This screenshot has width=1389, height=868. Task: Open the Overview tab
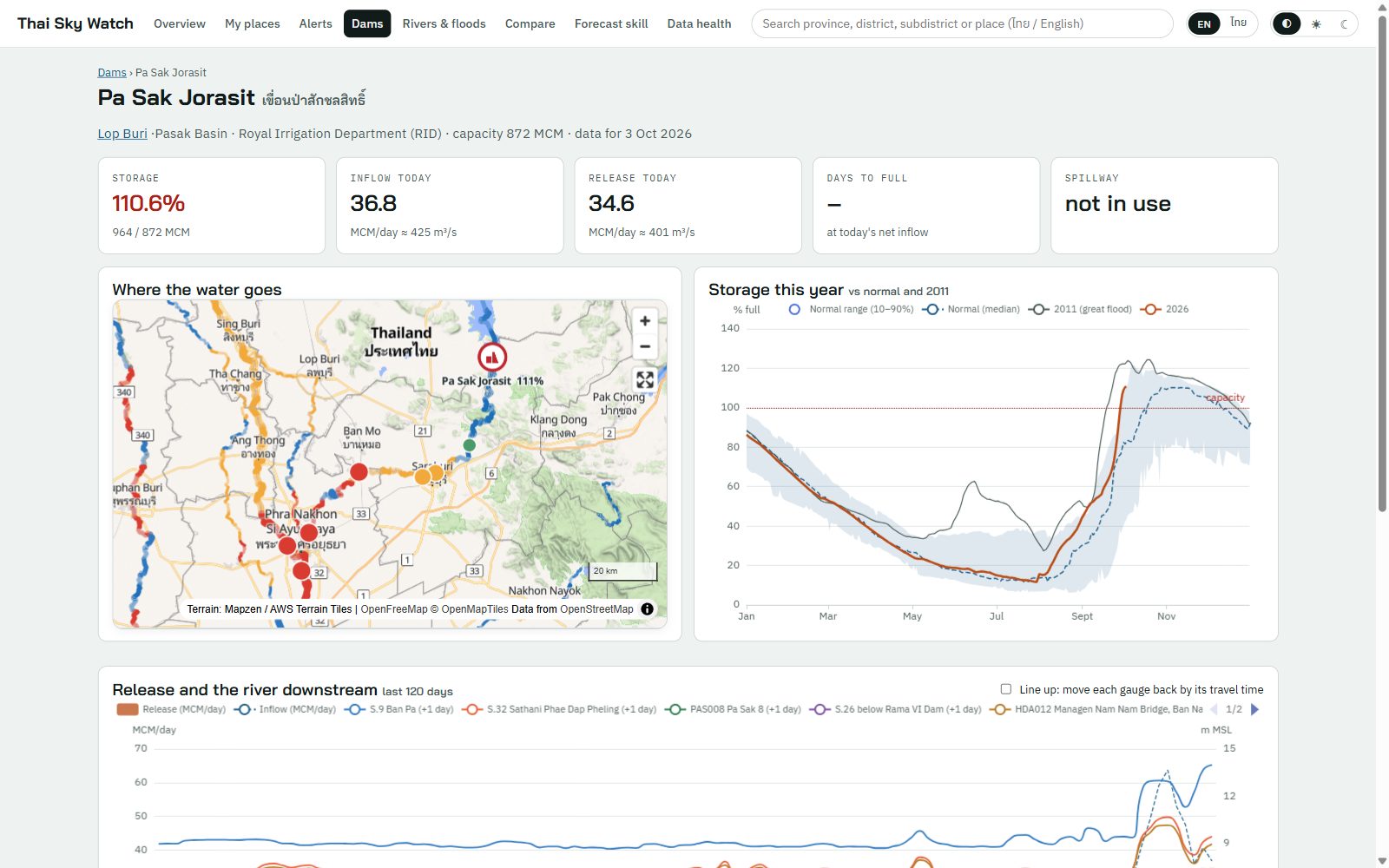pyautogui.click(x=180, y=23)
